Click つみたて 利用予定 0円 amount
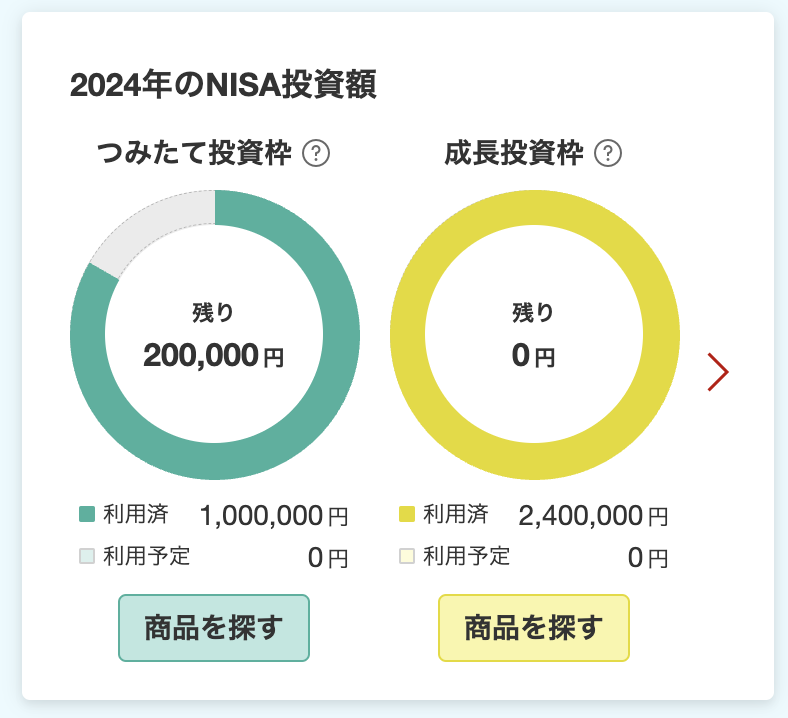 [328, 558]
